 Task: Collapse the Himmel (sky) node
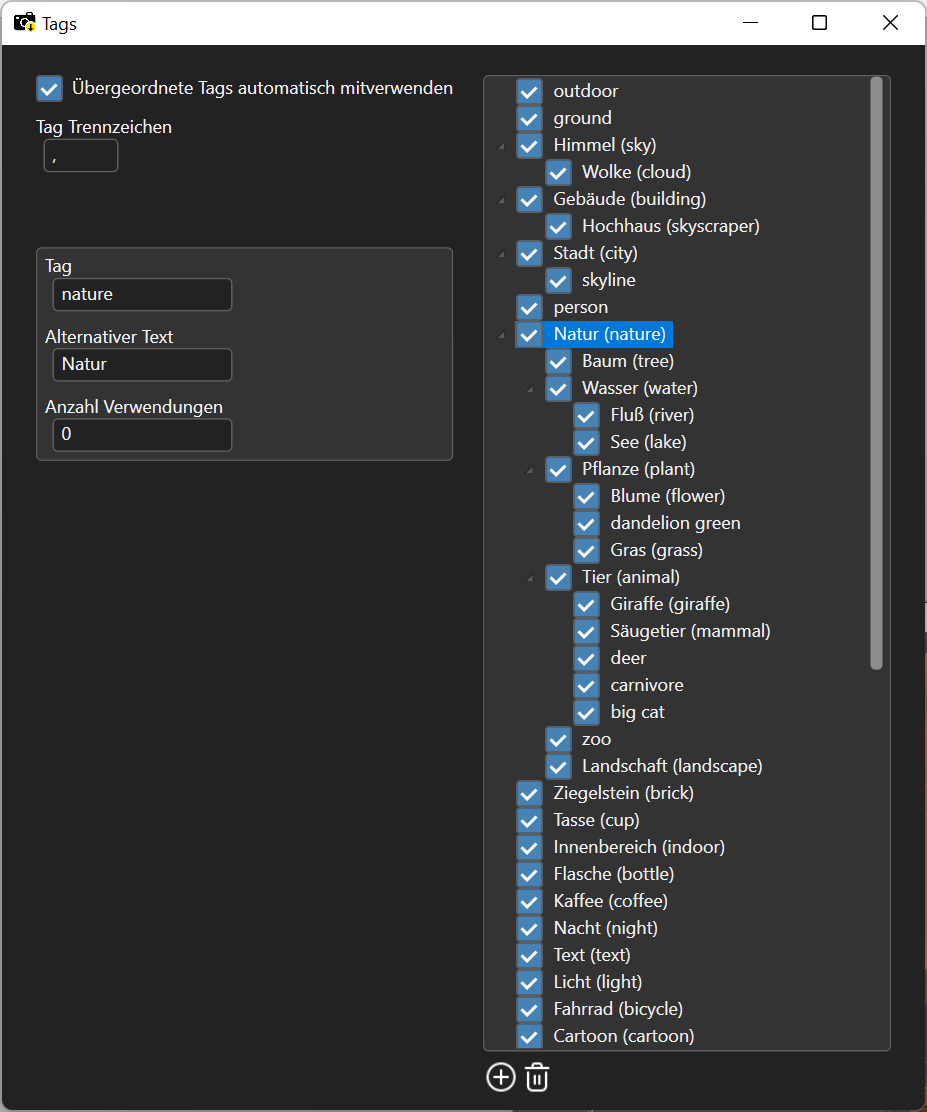[501, 146]
